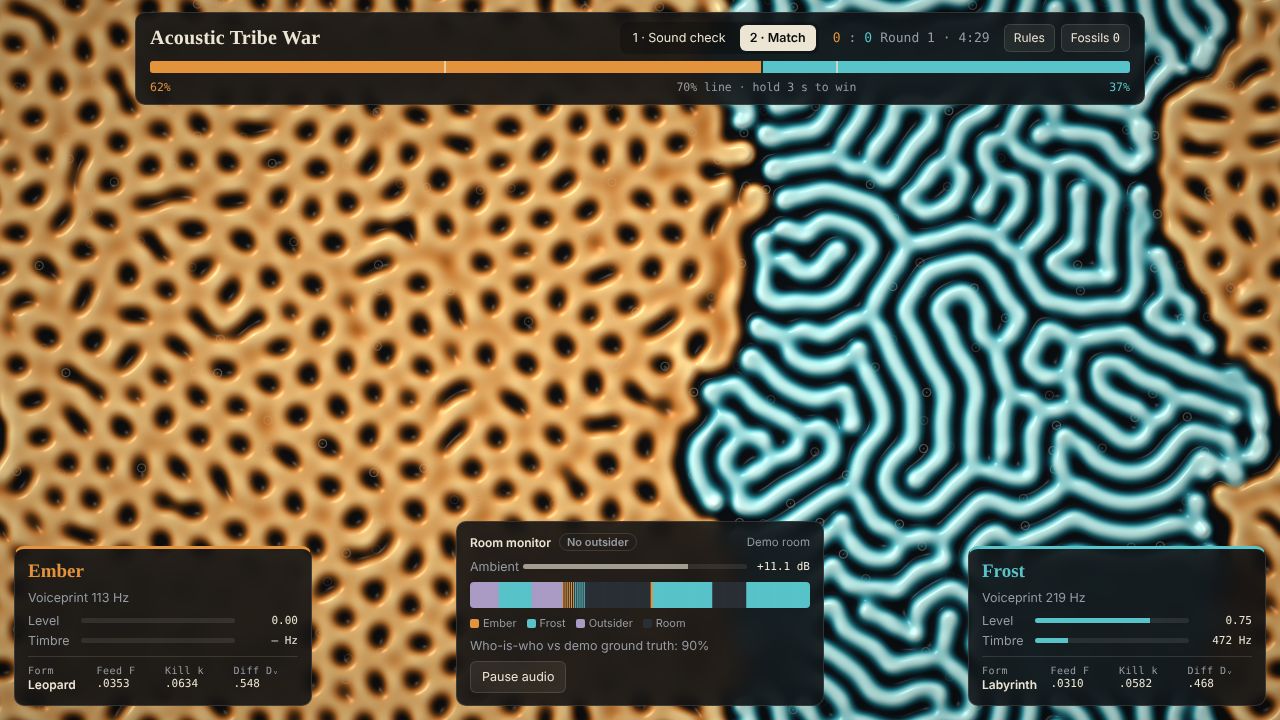Click the 'Frost' panel heading
The image size is (1280, 720).
click(x=1004, y=571)
